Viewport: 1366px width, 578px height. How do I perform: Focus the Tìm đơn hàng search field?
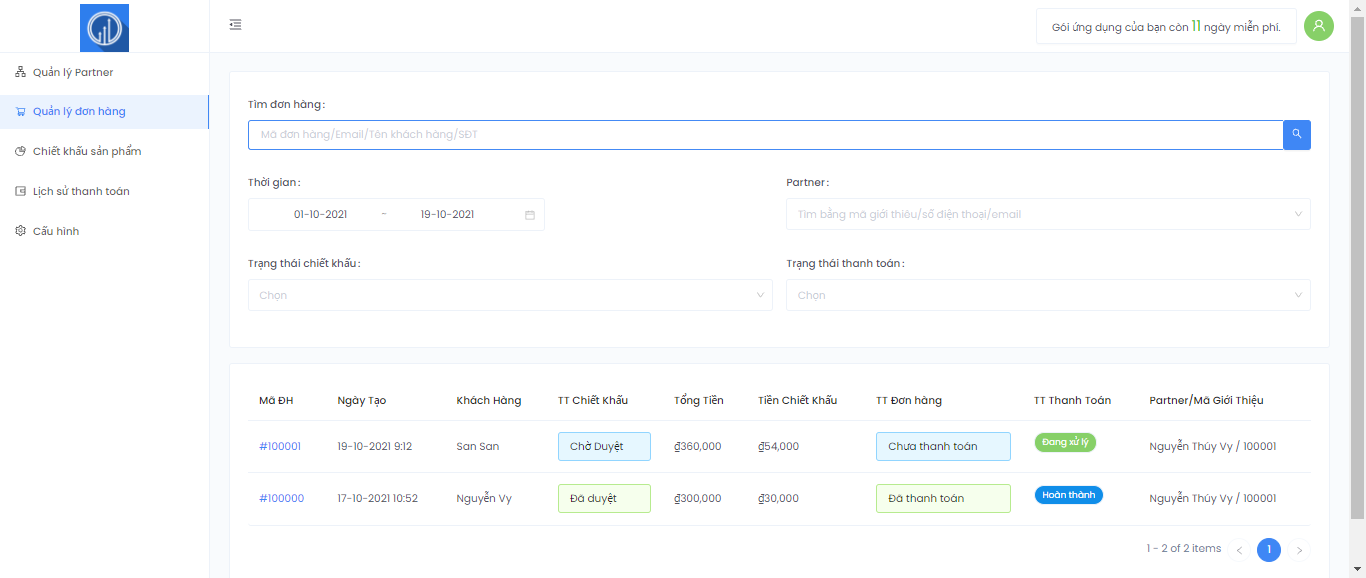[x=765, y=134]
